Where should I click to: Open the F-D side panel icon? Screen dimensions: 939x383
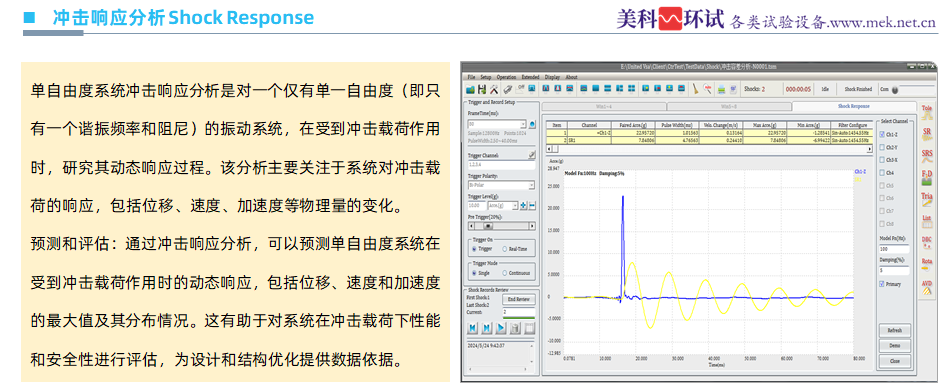coord(927,178)
